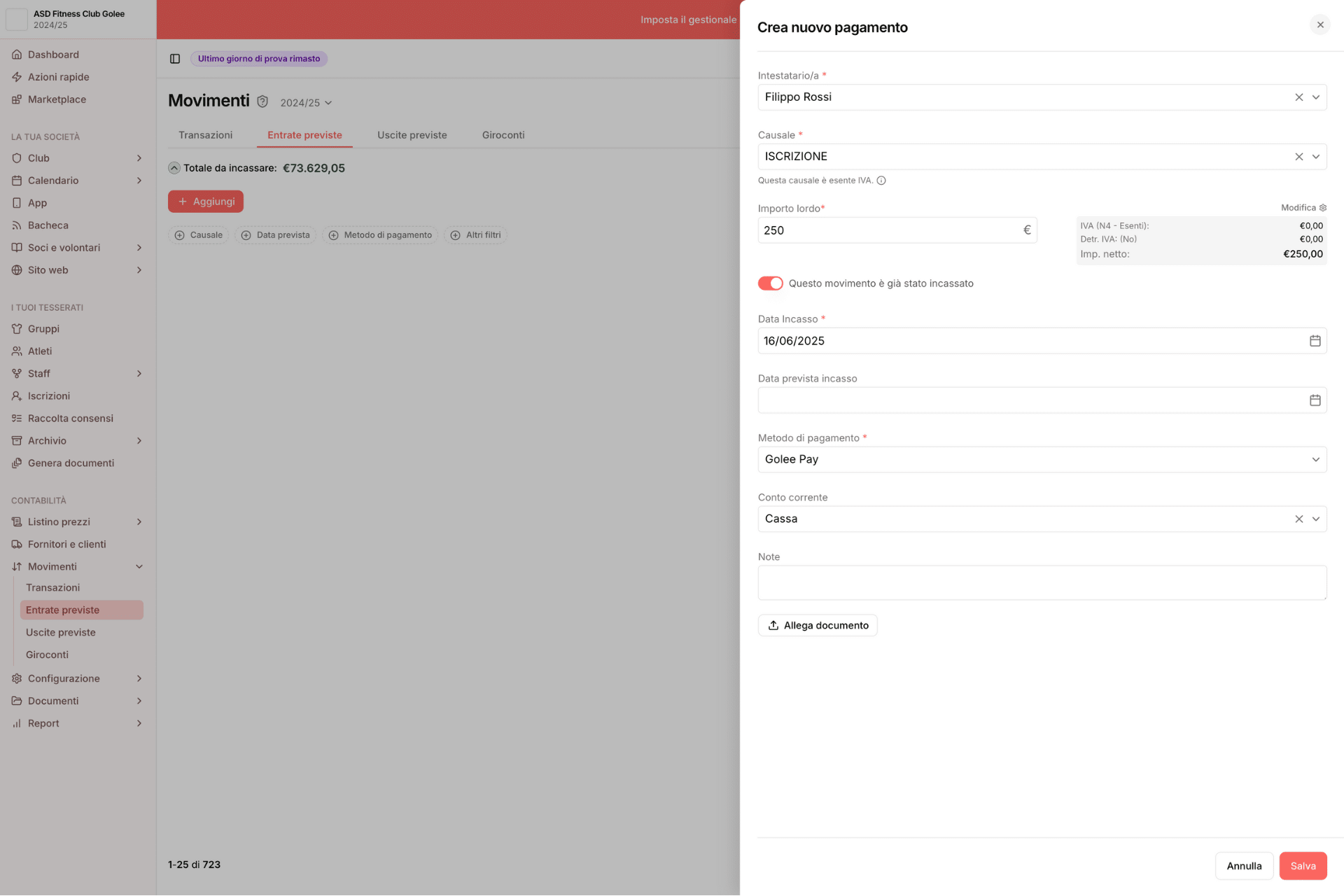Click the Allega documento button

[817, 625]
